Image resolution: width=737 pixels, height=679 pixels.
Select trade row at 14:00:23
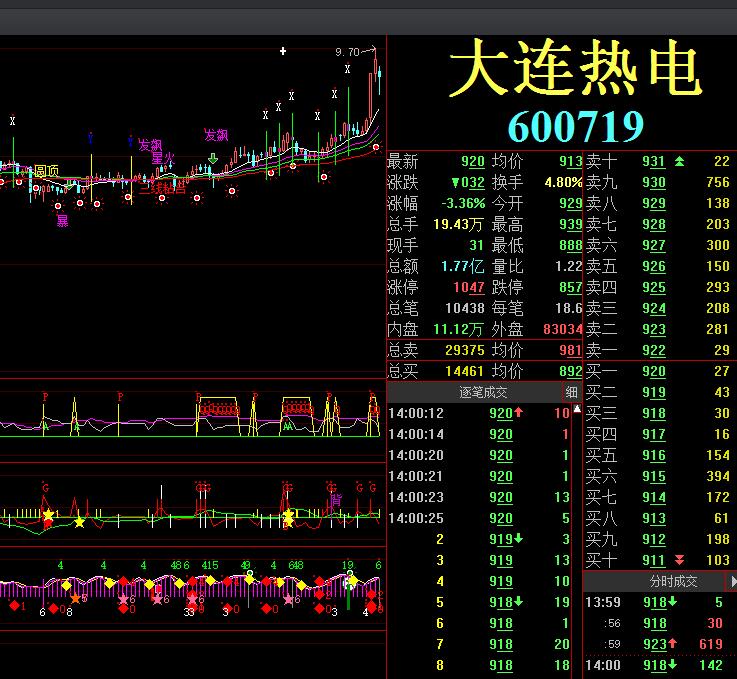479,497
